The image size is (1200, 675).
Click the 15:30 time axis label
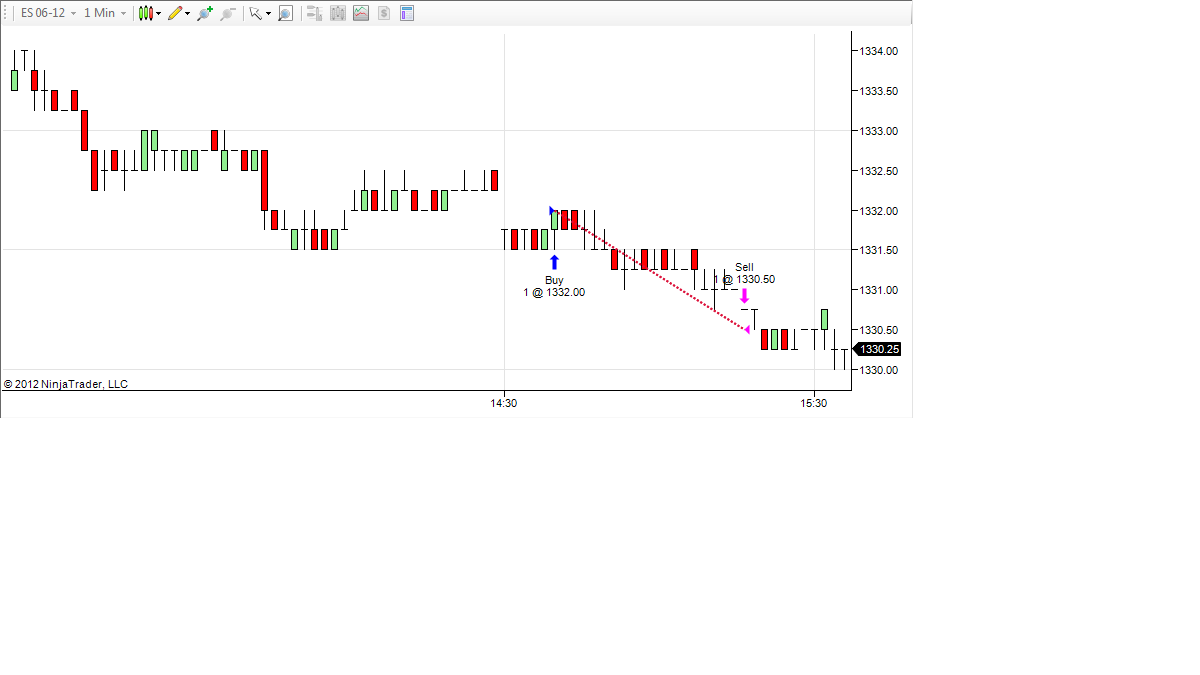tap(815, 404)
